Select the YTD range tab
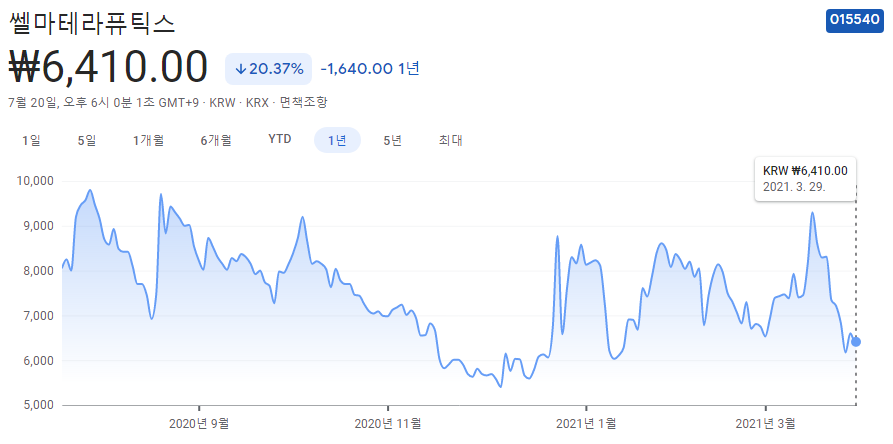893x444 pixels. [x=280, y=139]
